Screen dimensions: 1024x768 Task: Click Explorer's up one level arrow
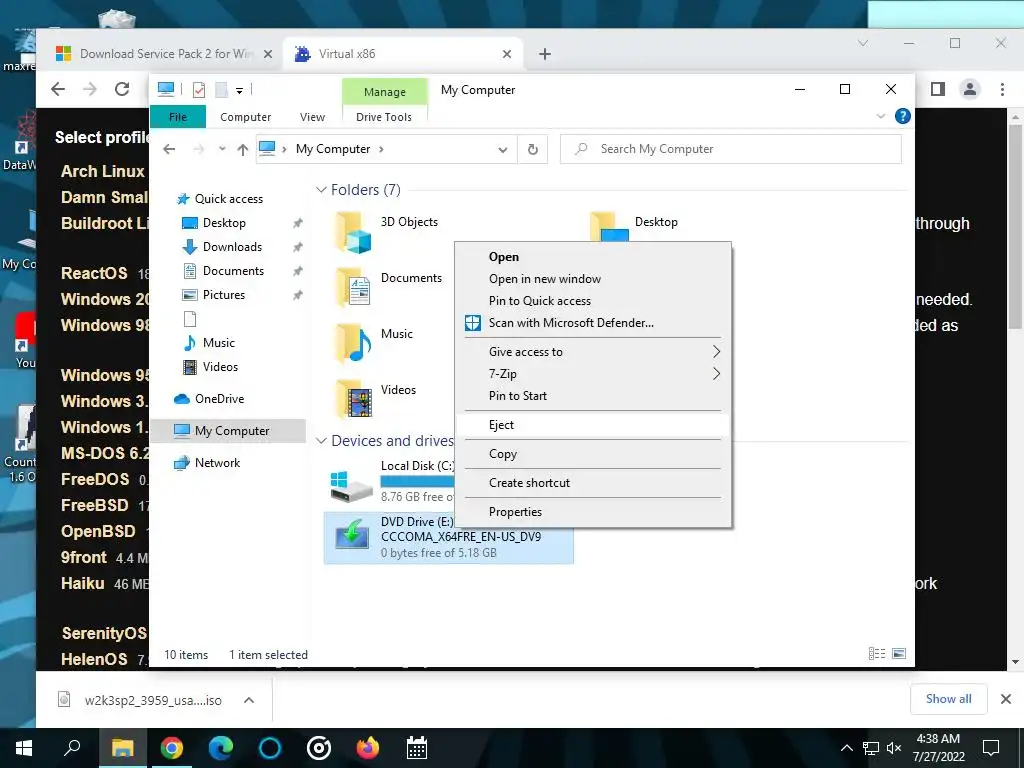point(242,150)
